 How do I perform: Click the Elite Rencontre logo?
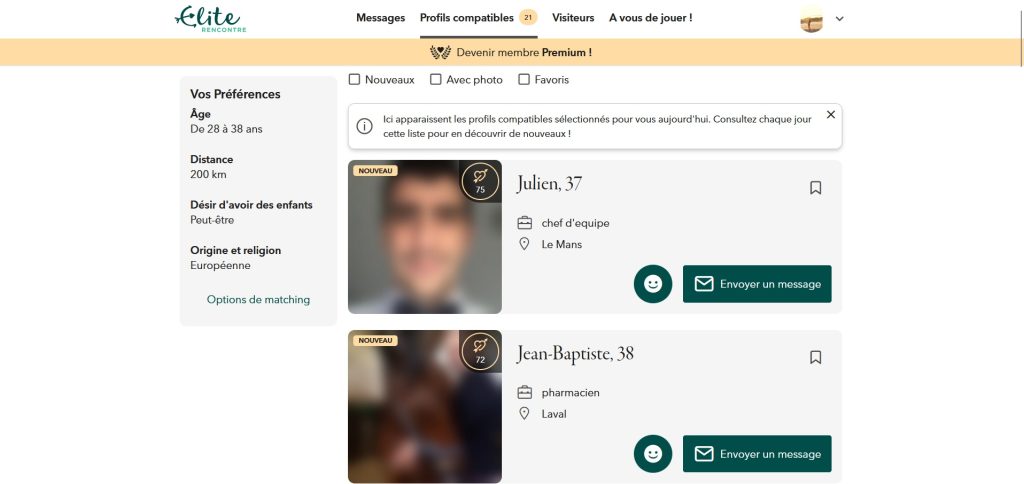210,18
